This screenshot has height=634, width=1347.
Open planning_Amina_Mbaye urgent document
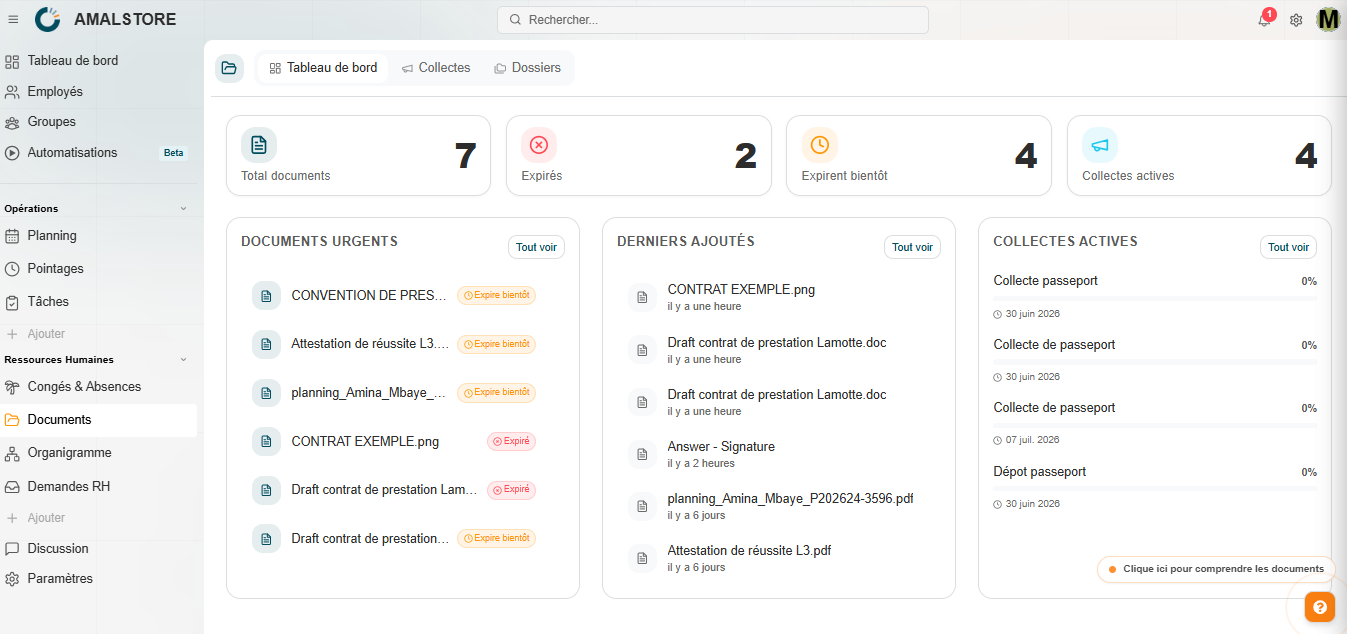click(x=394, y=393)
